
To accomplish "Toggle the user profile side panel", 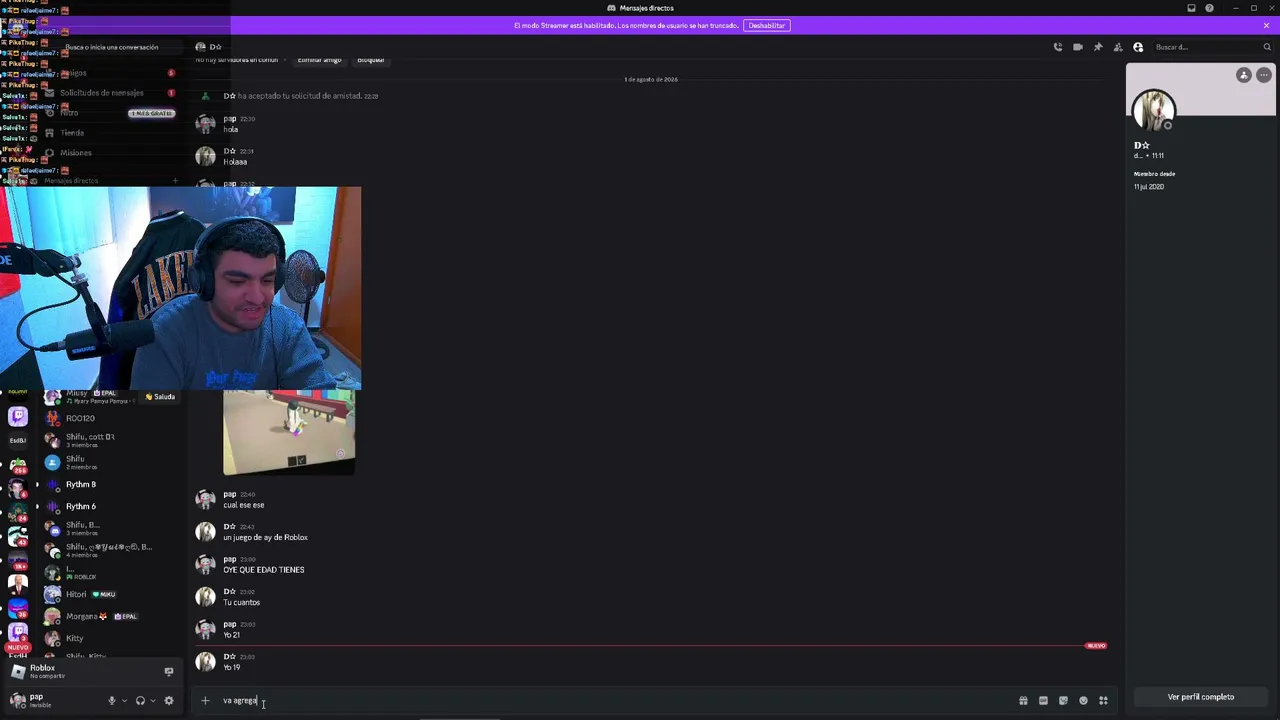I will point(1138,47).
